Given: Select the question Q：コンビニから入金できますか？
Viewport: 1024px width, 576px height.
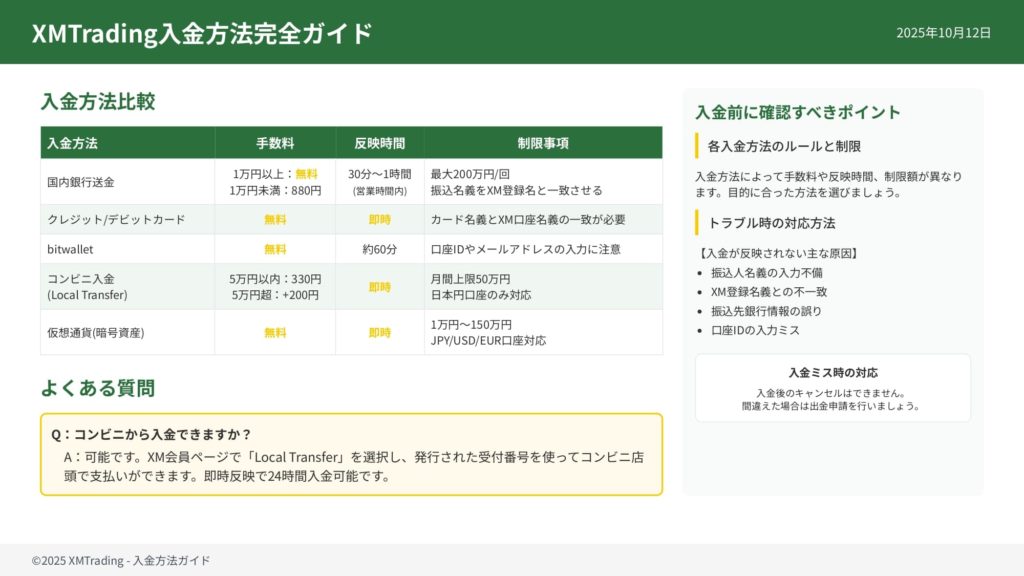Looking at the screenshot, I should (x=151, y=434).
